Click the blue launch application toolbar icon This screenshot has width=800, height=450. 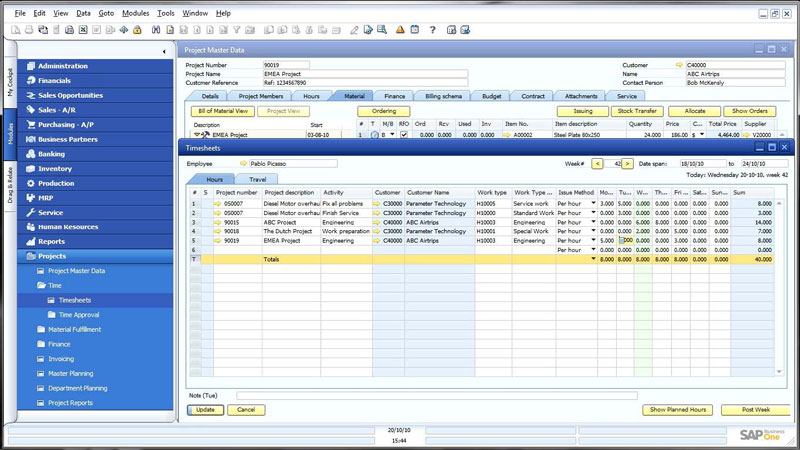[123, 30]
